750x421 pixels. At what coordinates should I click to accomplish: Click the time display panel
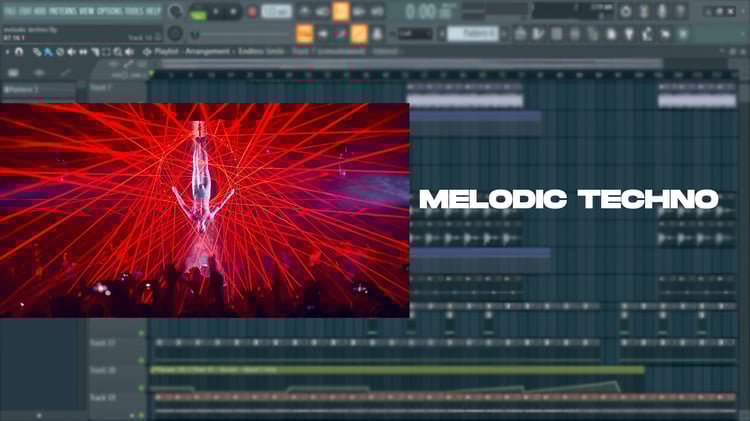click(430, 11)
